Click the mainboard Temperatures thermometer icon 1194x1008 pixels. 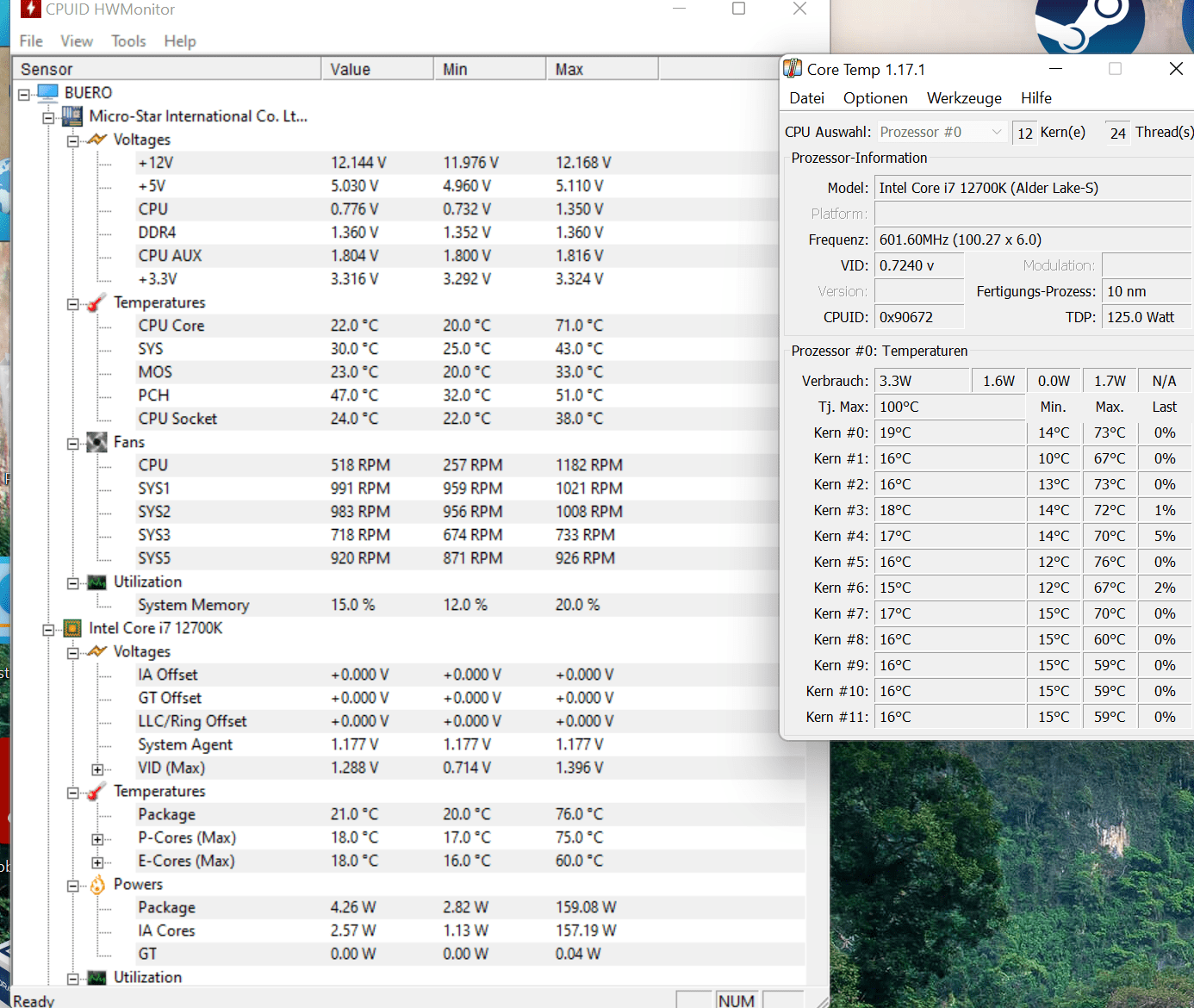[97, 302]
